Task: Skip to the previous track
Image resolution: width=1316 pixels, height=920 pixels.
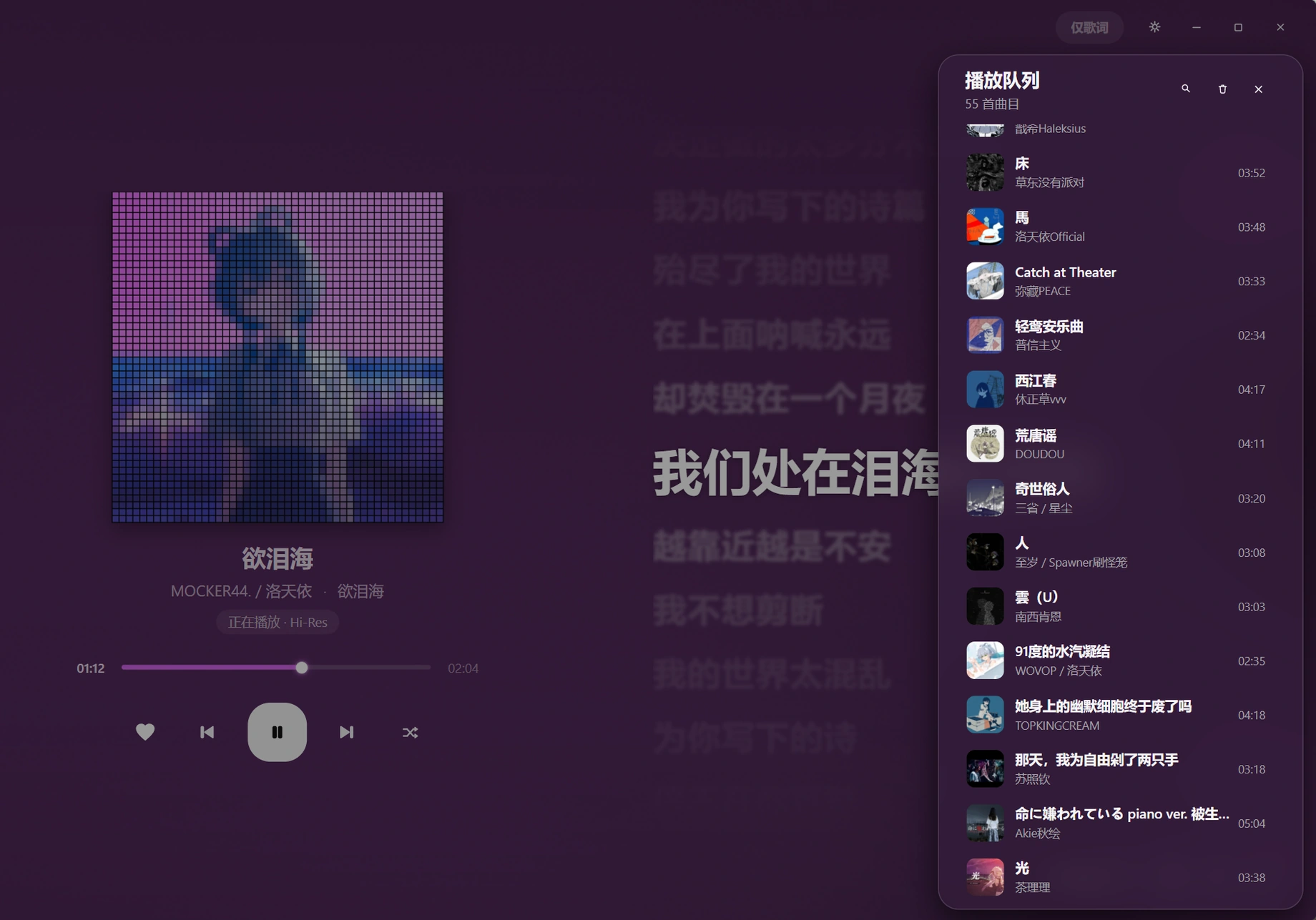Action: (207, 732)
